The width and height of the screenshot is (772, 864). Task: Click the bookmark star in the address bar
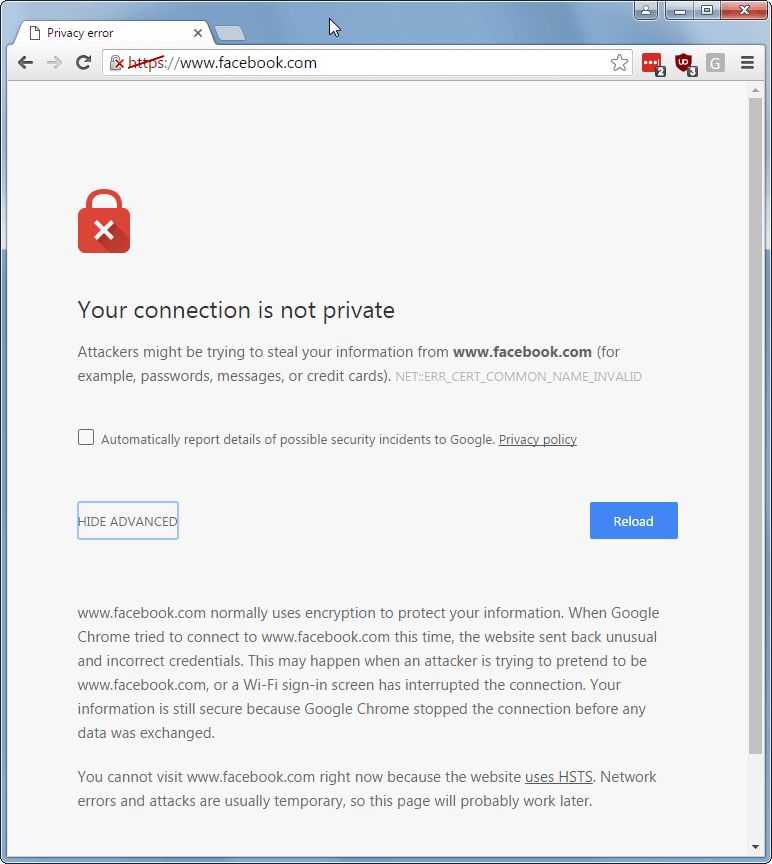point(619,62)
